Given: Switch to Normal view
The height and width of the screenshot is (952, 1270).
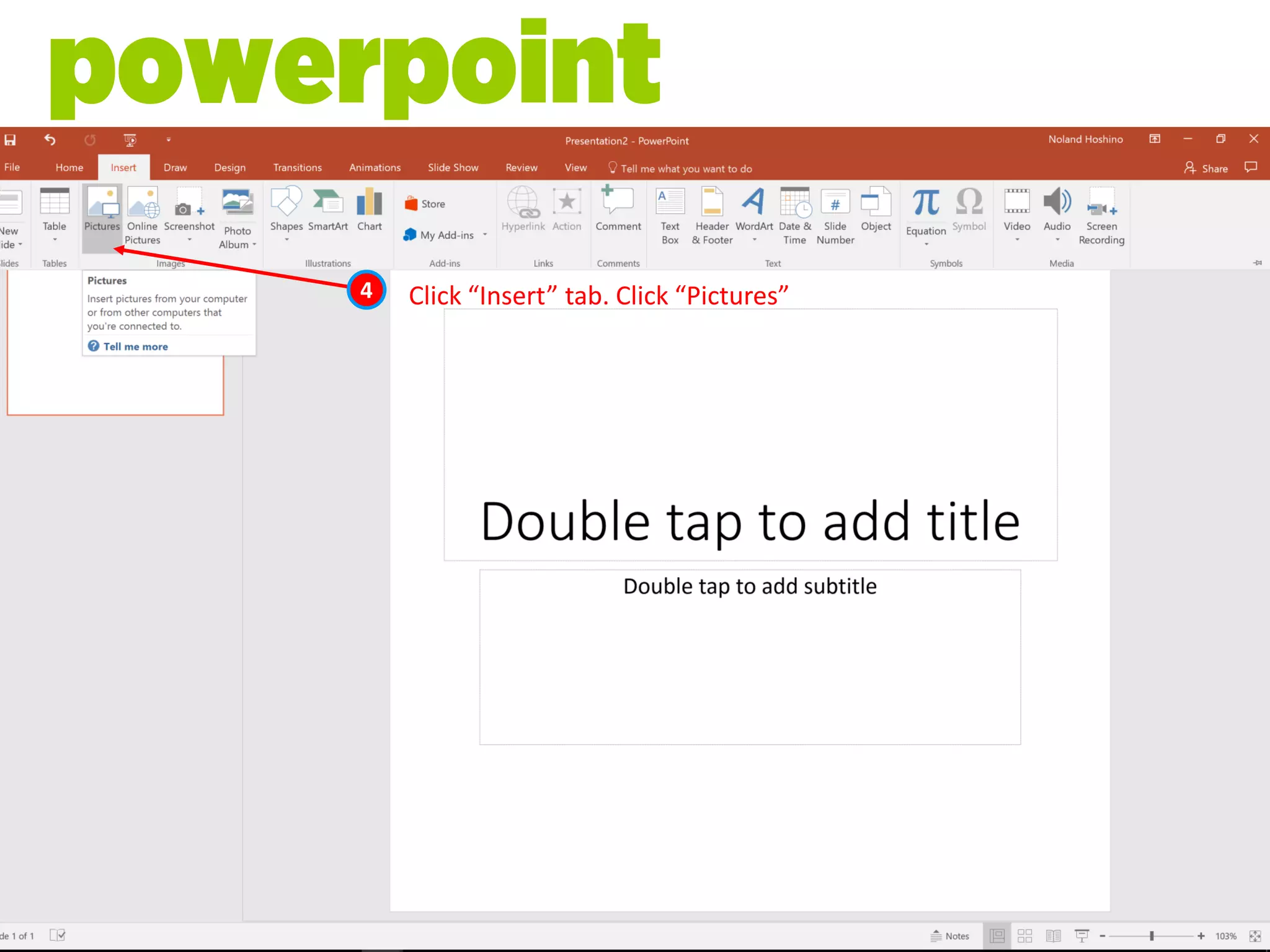Looking at the screenshot, I should coord(997,936).
